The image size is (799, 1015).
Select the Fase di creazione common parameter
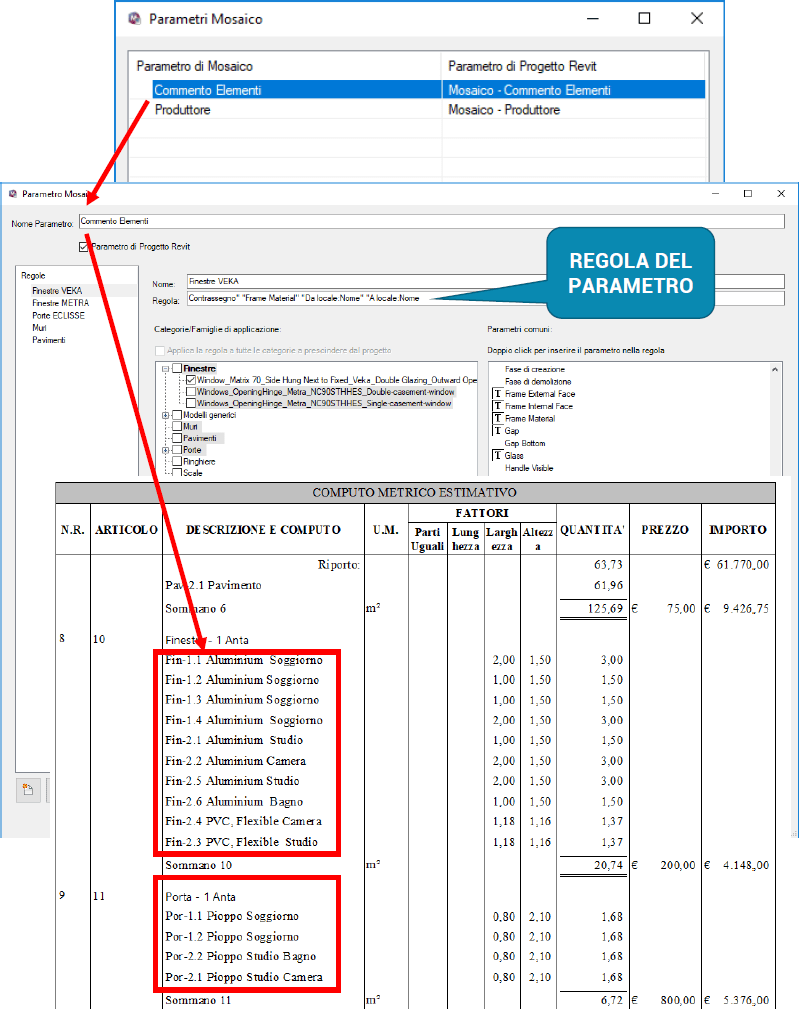click(535, 369)
